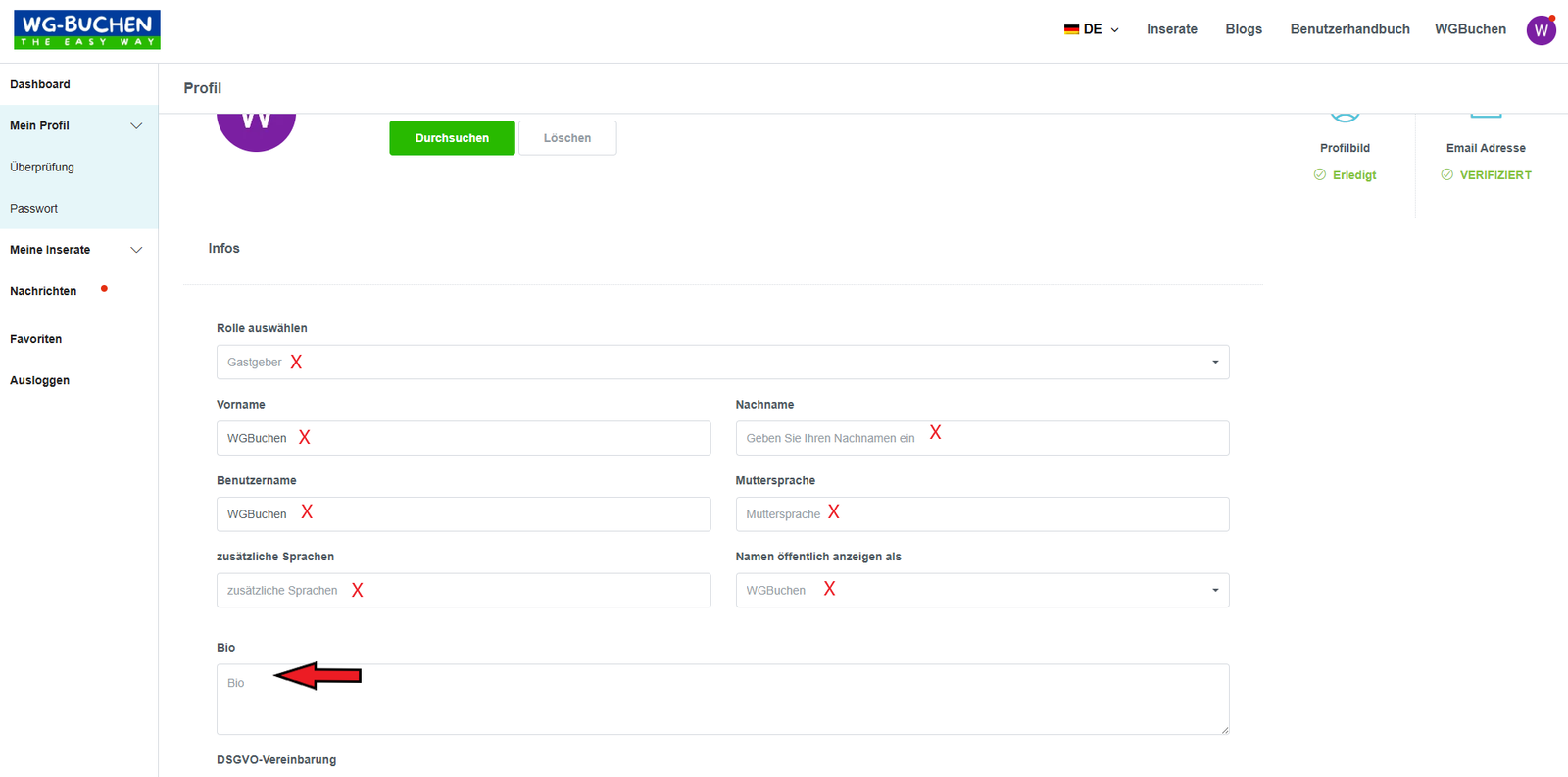Click the Erledigt check icon
Screen dimensions: 1568x777
(1320, 174)
